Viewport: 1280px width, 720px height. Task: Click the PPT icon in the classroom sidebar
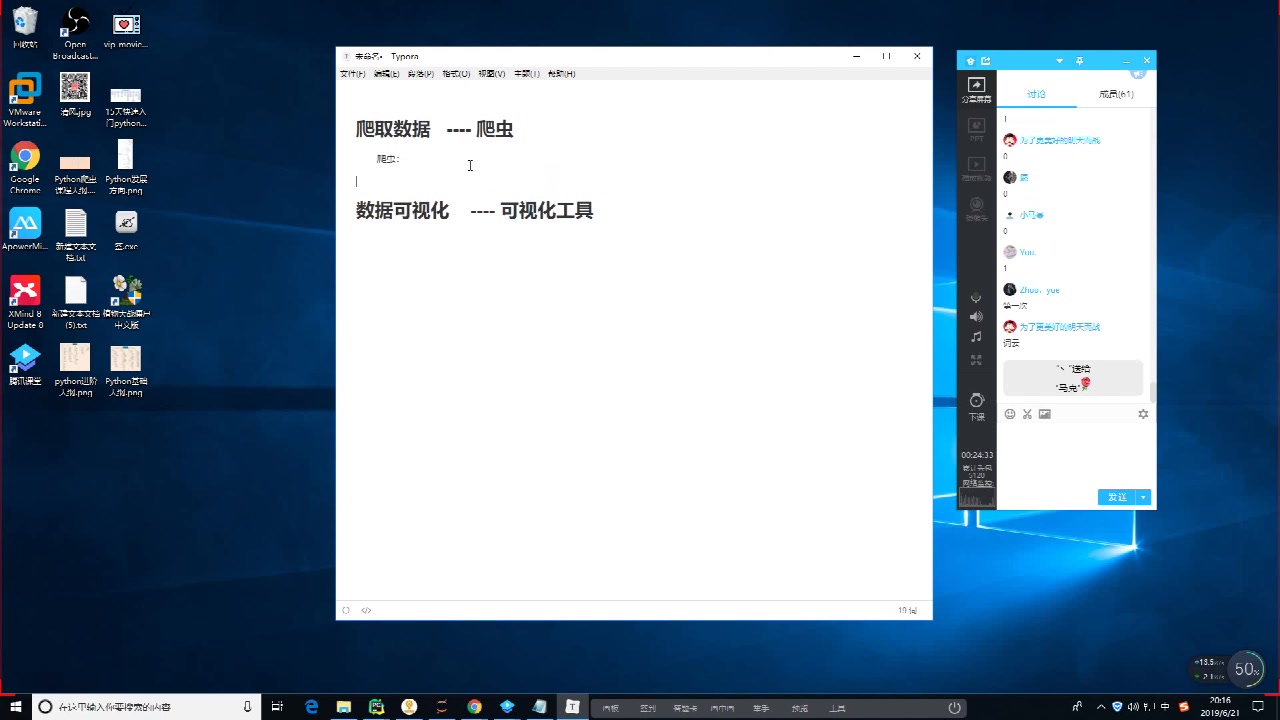(x=976, y=127)
